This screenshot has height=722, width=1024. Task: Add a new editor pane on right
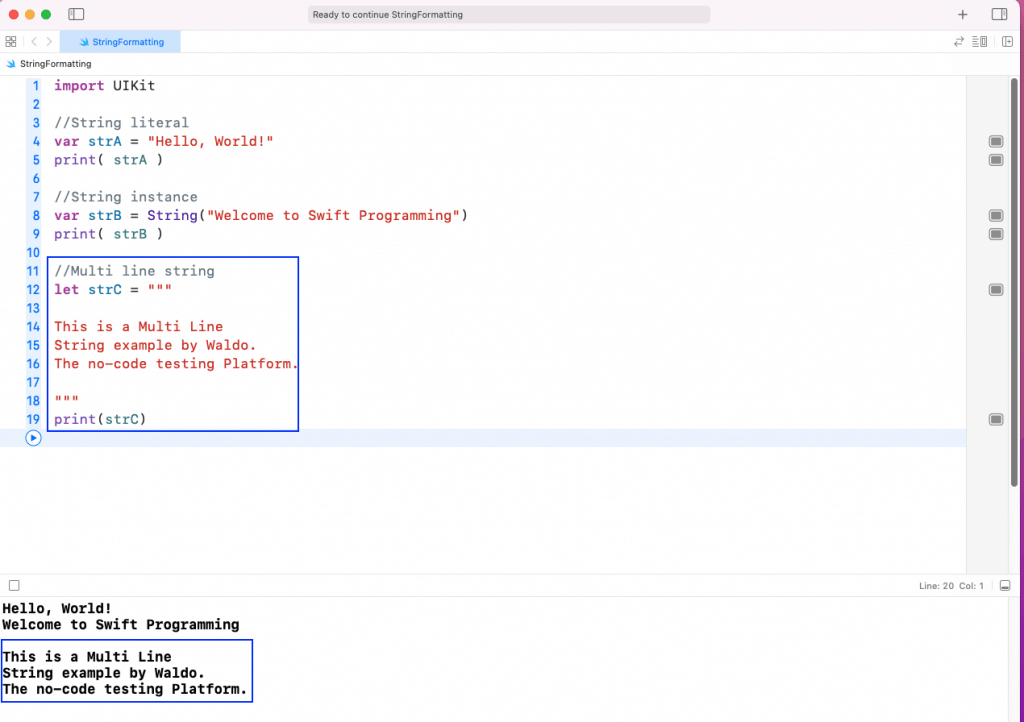(x=1006, y=42)
